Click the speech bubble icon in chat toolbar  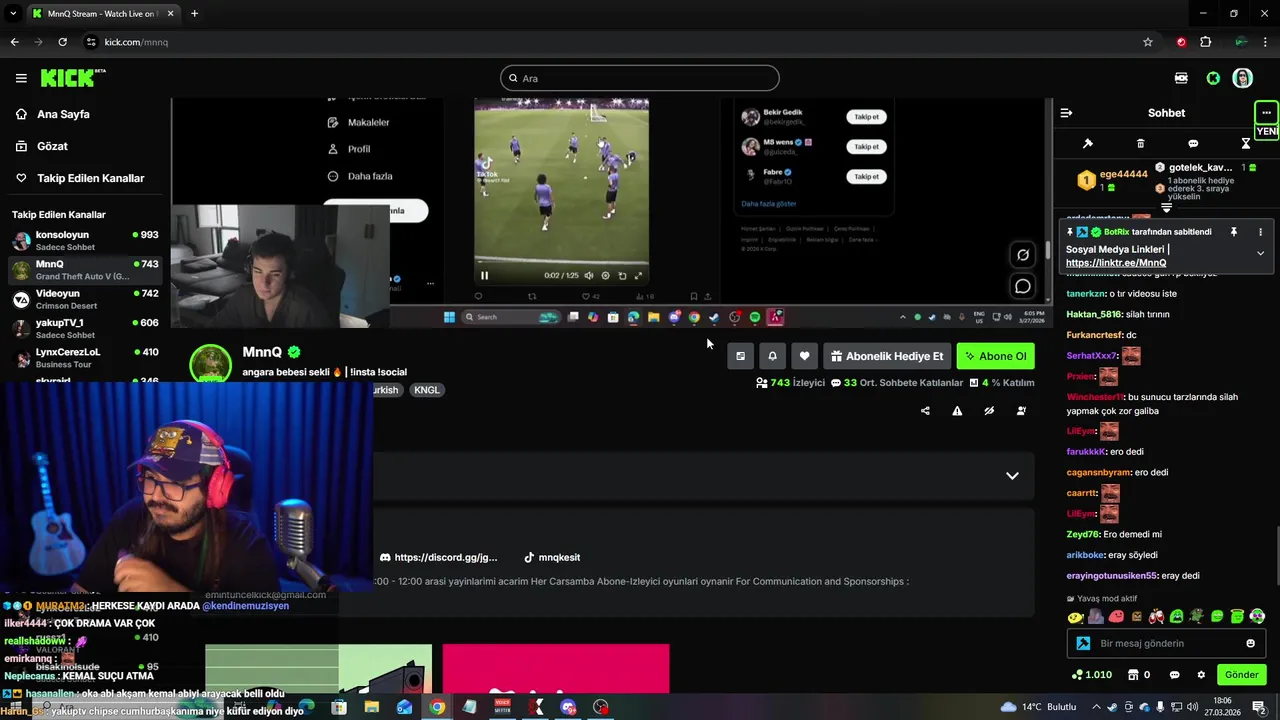(x=1193, y=143)
